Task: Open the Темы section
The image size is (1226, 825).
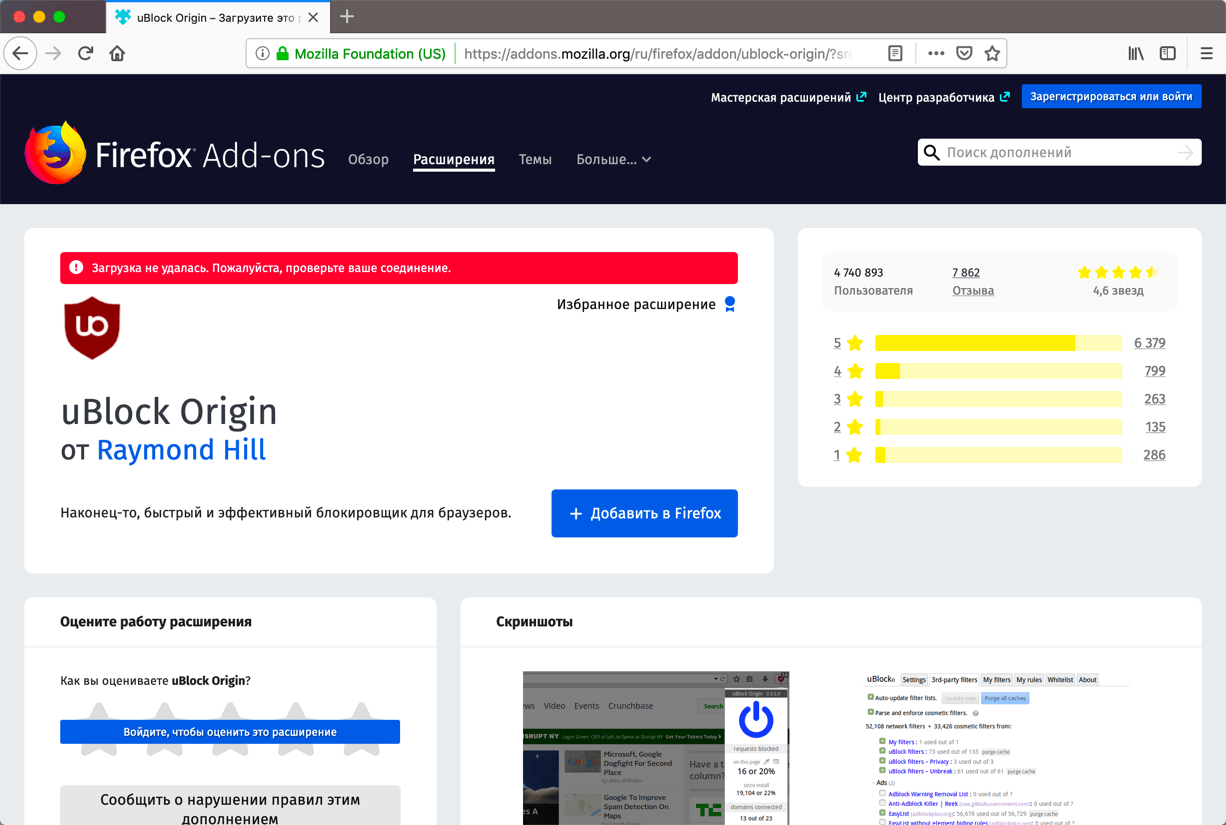Action: 535,160
